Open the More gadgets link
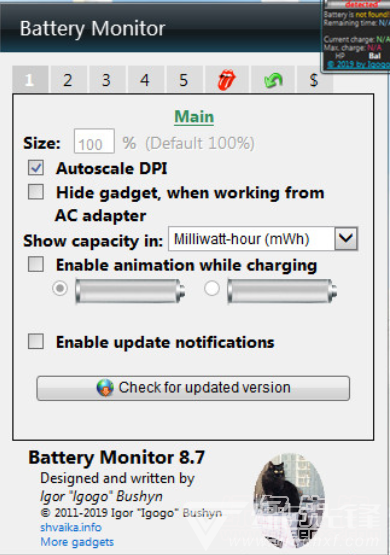Screen dimensions: 390x555 pyautogui.click(x=77, y=542)
